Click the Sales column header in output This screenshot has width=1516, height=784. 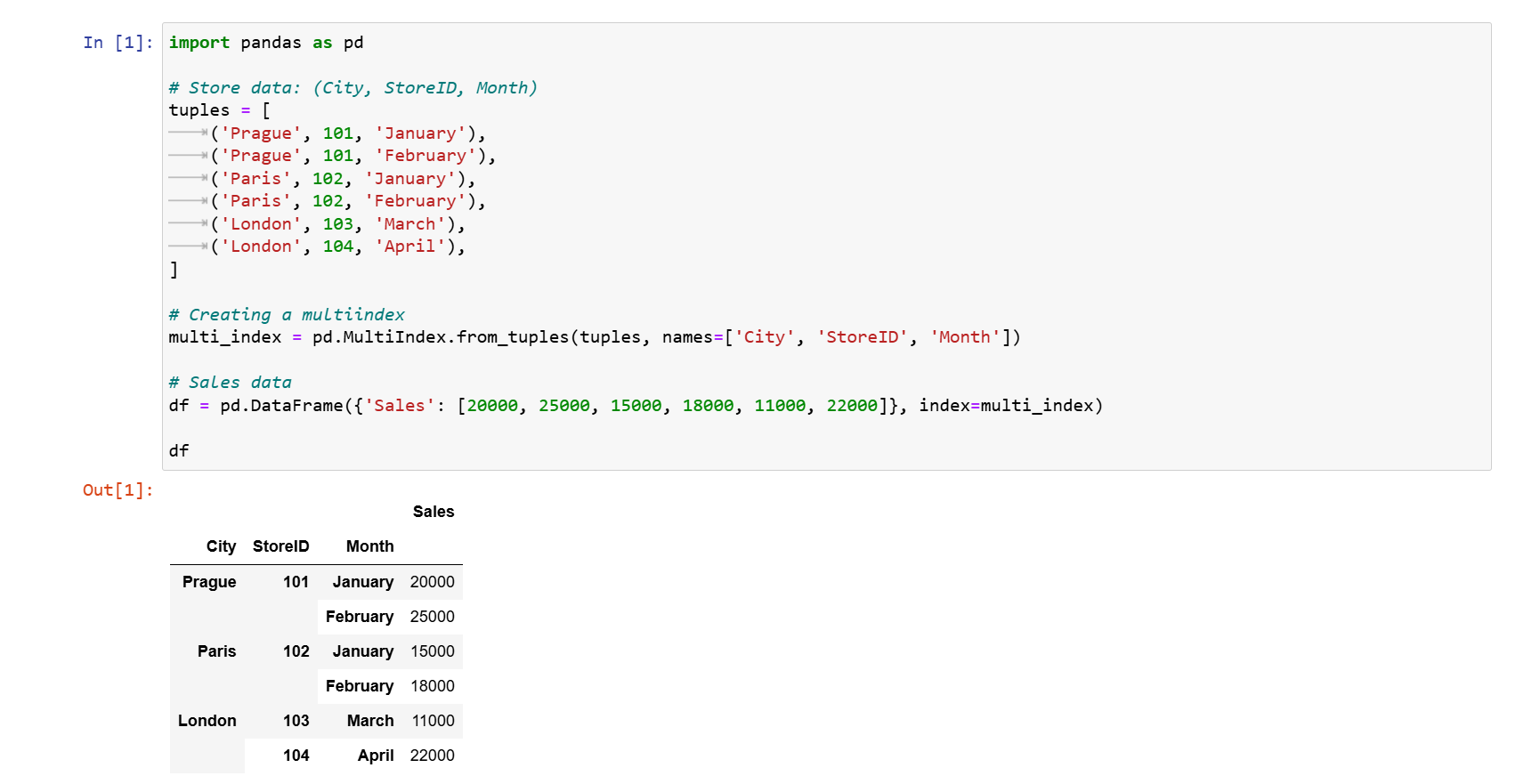pos(434,512)
